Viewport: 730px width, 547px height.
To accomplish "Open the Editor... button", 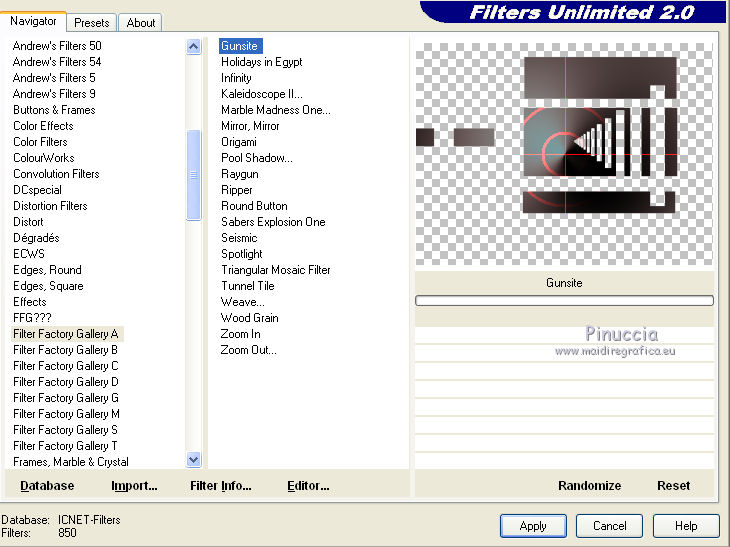I will (x=308, y=486).
